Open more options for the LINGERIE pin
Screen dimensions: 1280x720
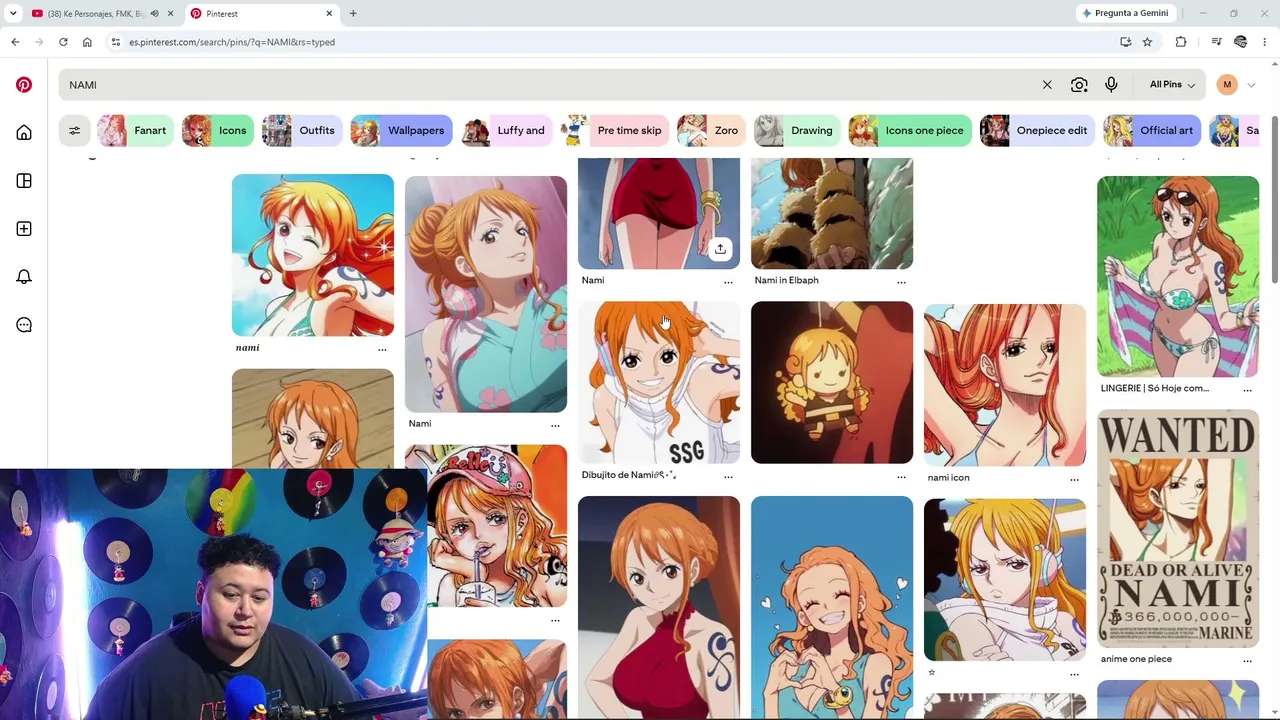[1247, 390]
